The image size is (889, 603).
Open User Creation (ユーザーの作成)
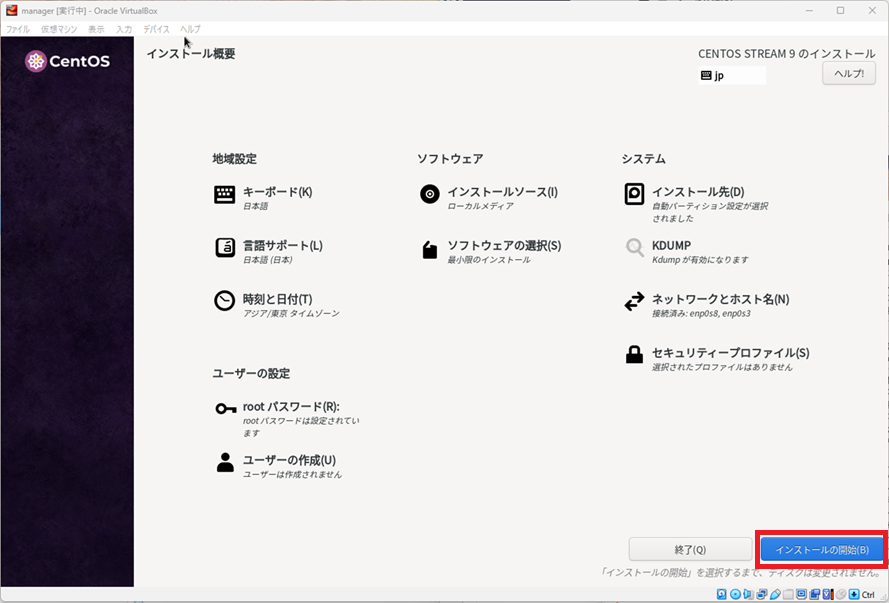click(278, 466)
